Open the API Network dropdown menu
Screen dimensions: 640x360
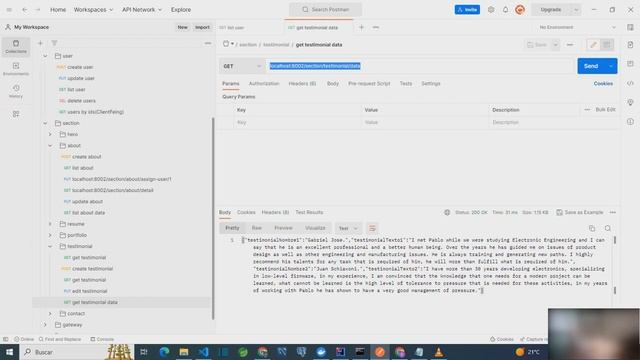coord(142,9)
